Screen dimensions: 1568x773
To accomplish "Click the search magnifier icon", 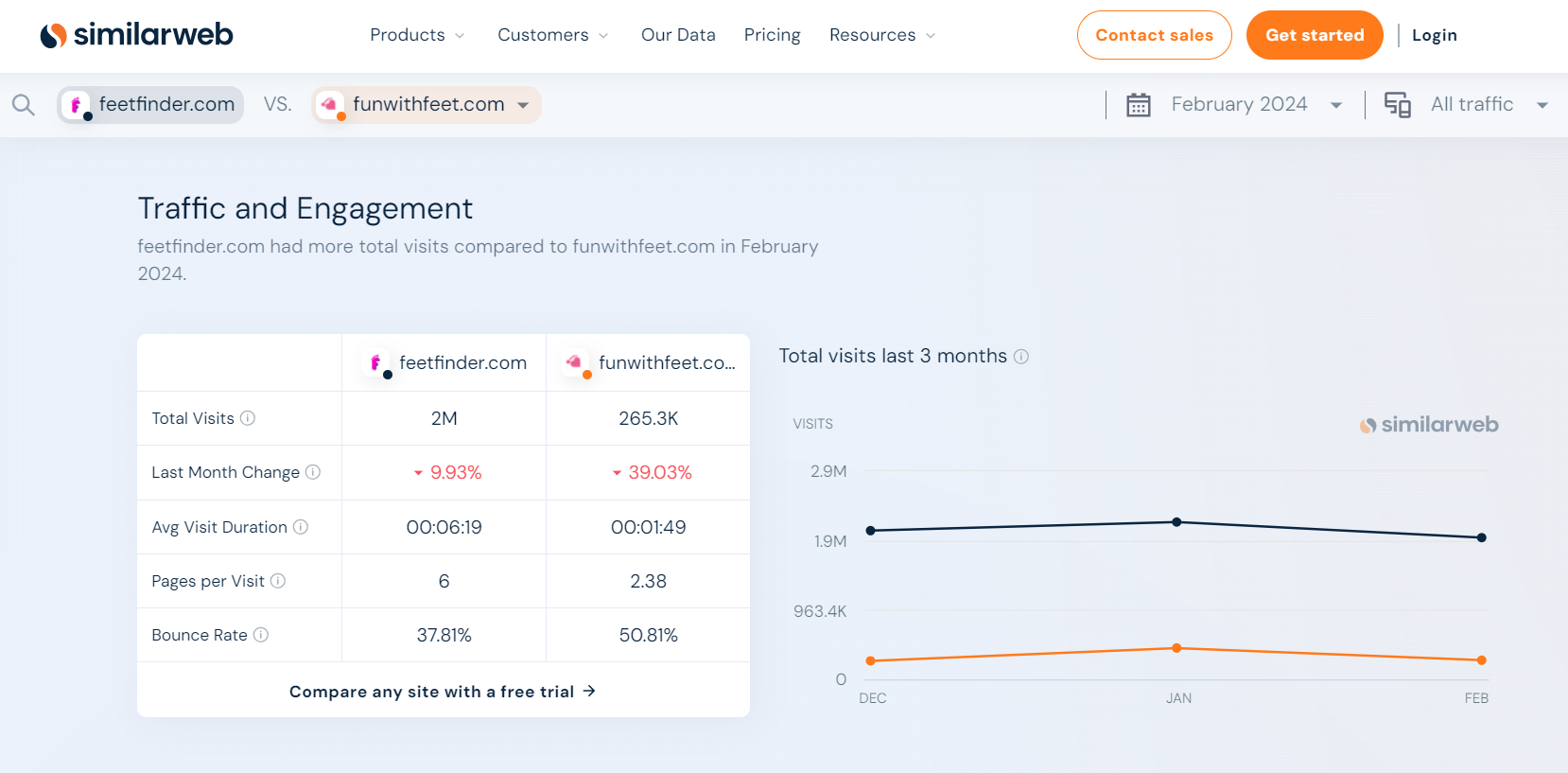I will (x=24, y=105).
